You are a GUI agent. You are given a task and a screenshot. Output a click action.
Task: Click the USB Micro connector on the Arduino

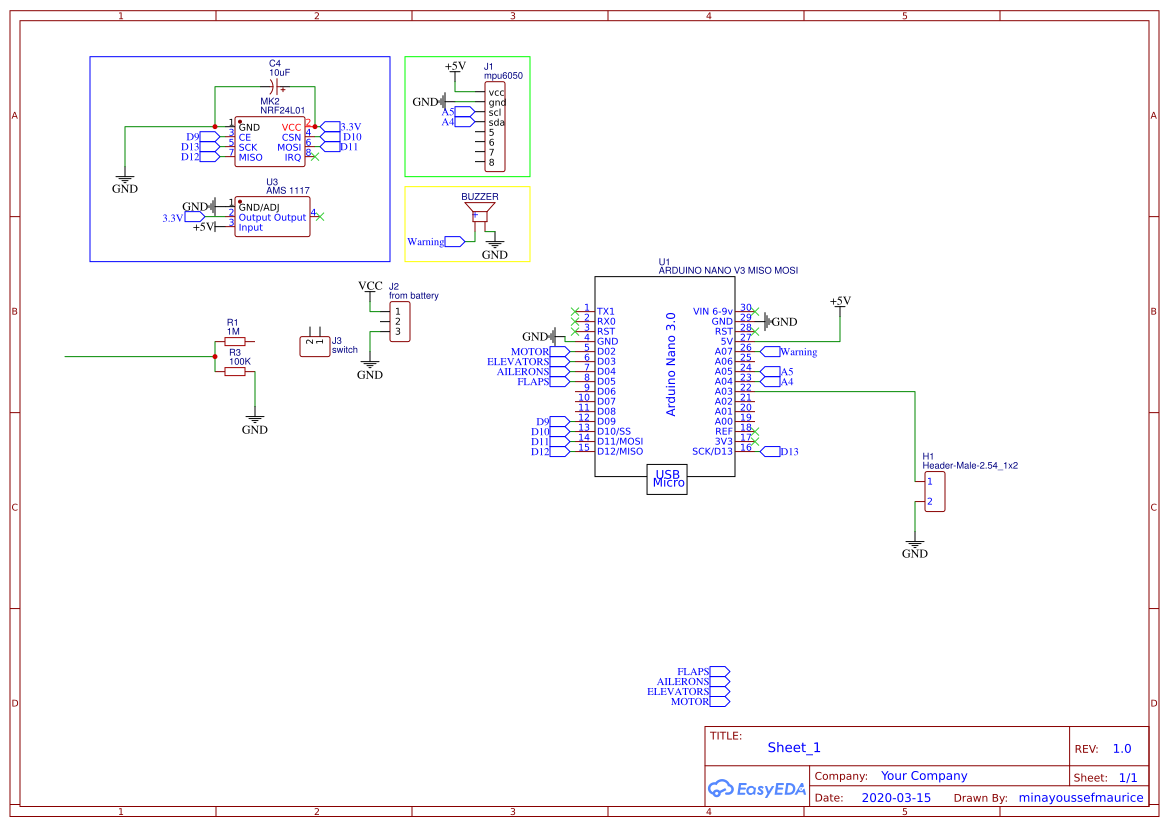[666, 480]
